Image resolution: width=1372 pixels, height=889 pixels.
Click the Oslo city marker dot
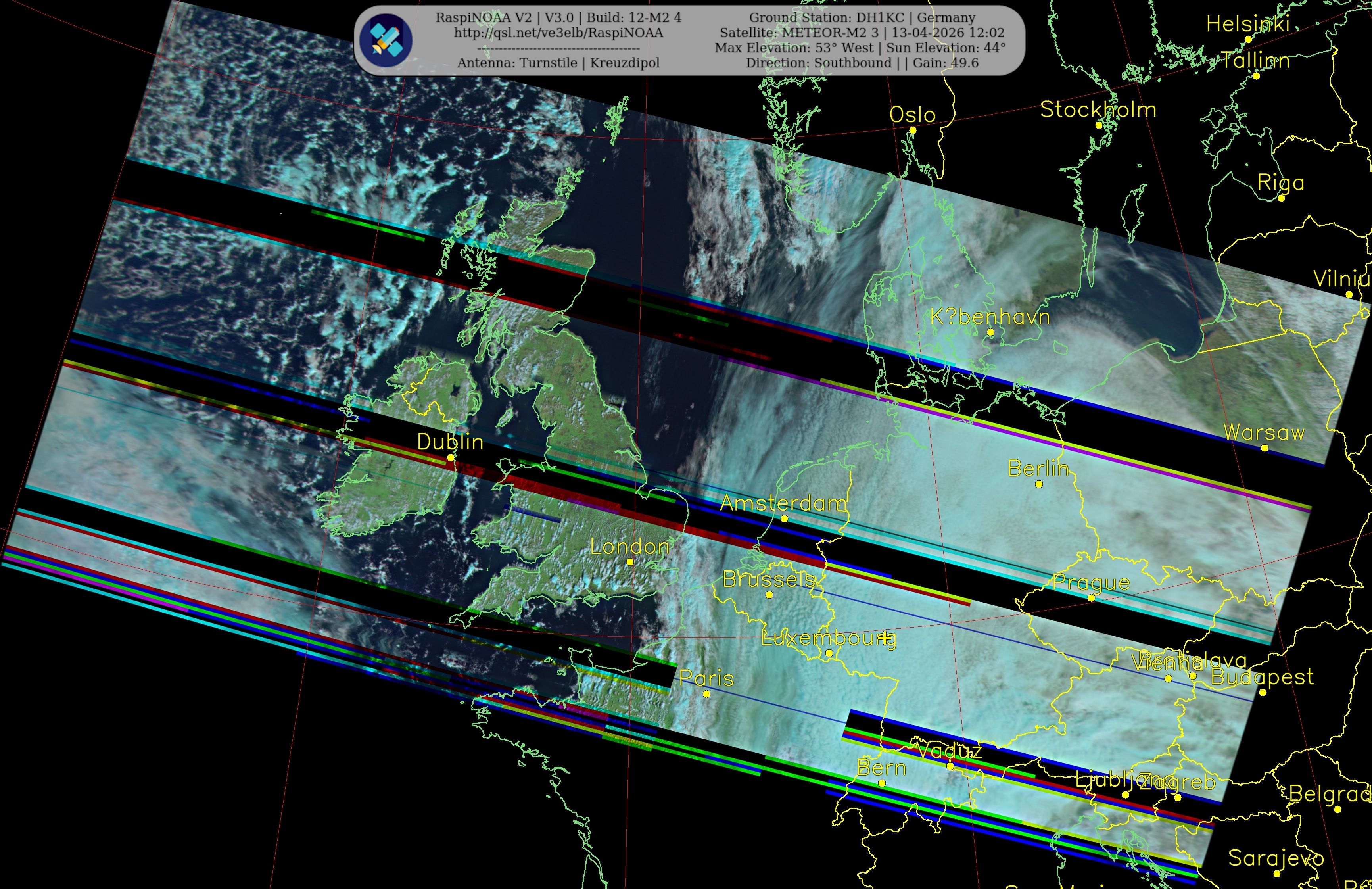pyautogui.click(x=913, y=131)
